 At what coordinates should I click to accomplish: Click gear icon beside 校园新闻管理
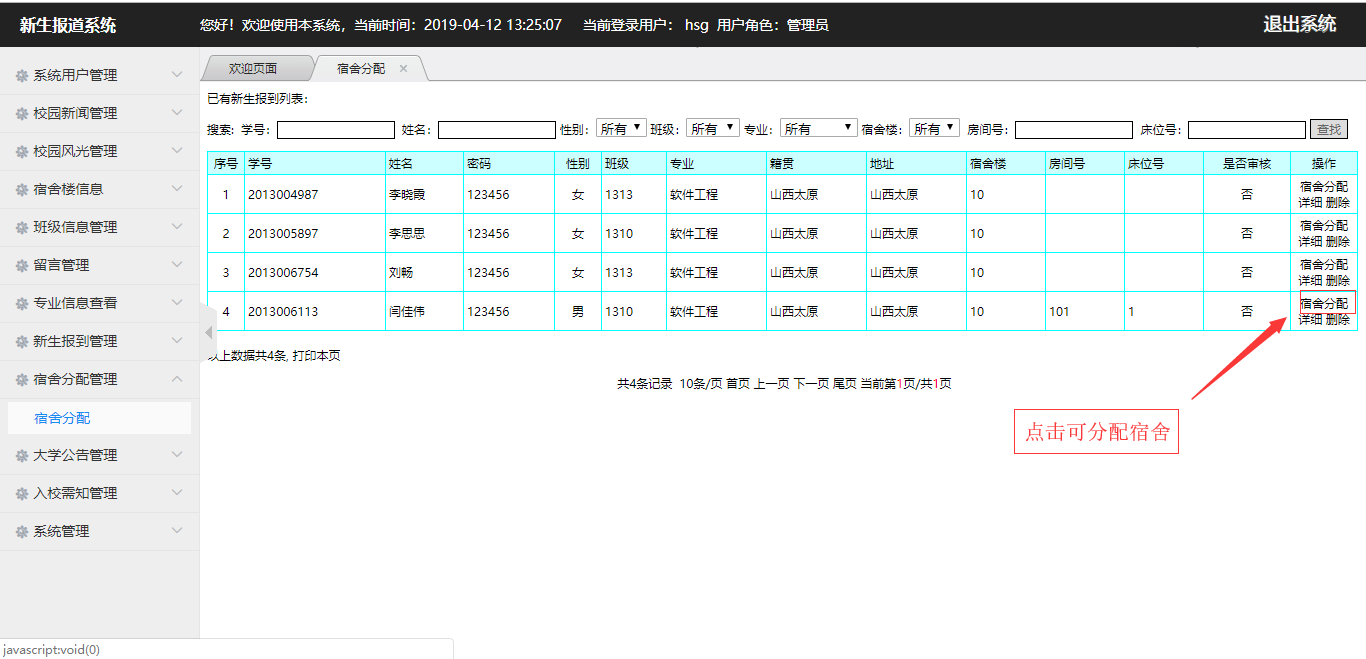22,114
